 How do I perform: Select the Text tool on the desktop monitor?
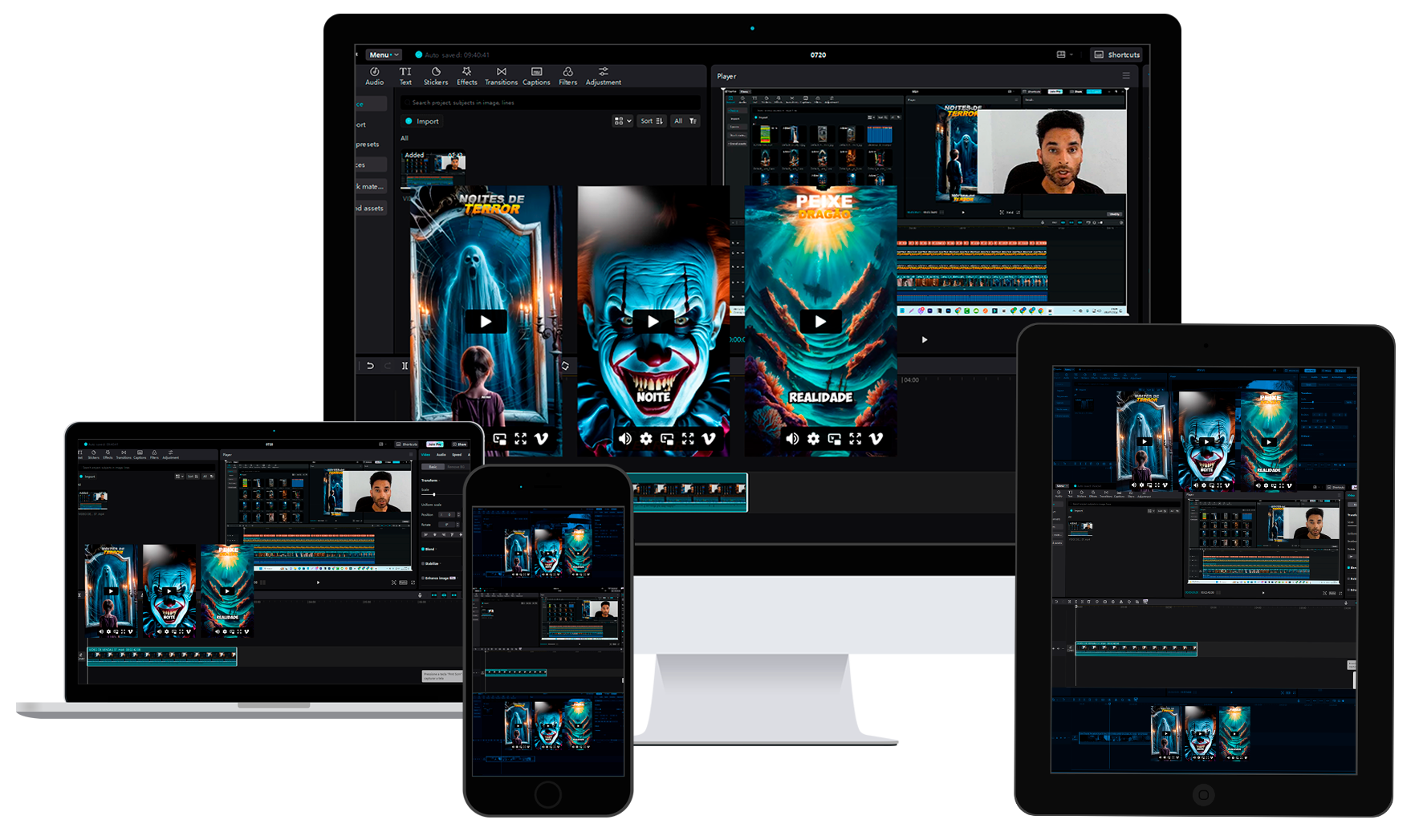(405, 76)
